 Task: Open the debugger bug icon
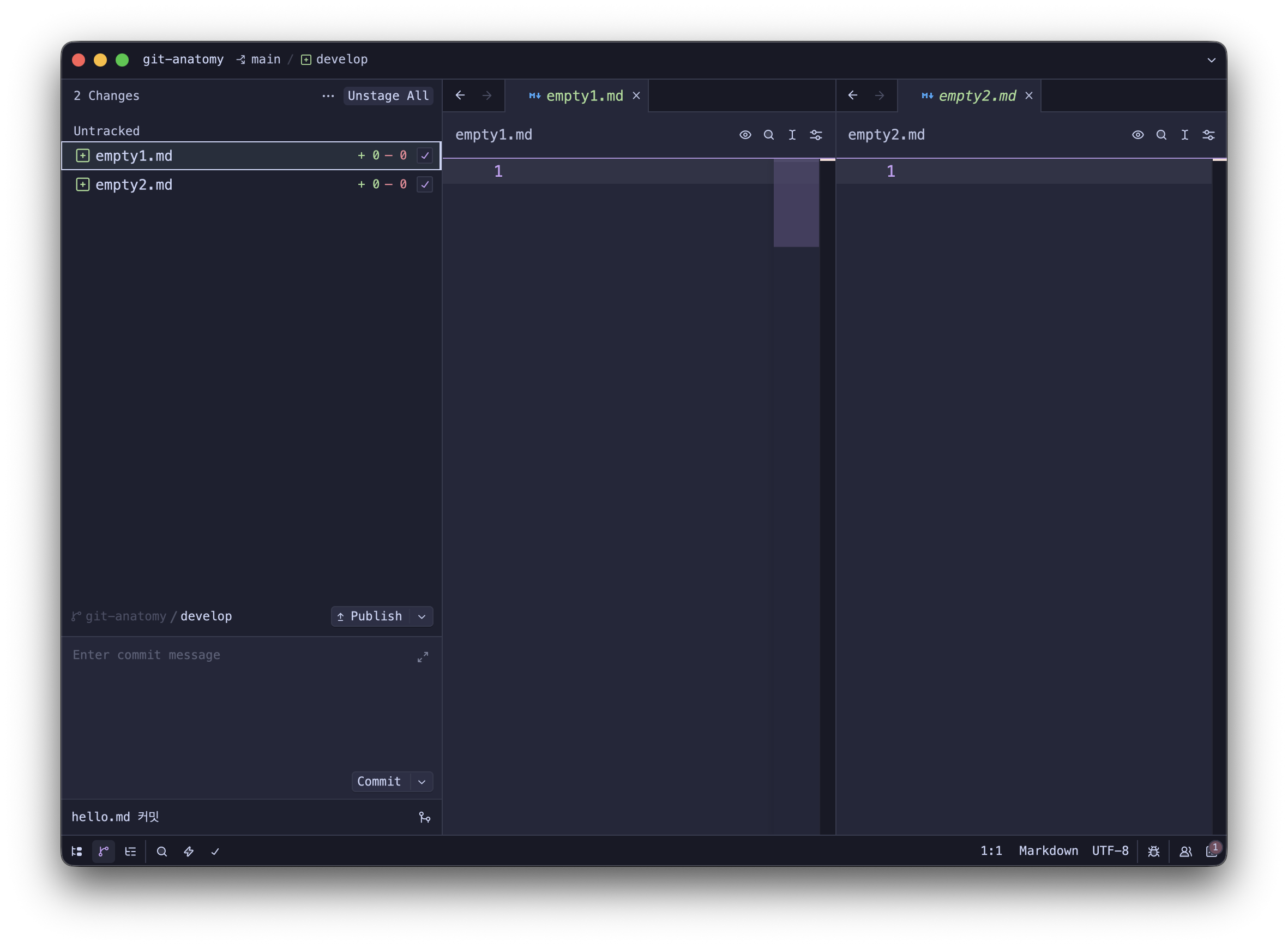pyautogui.click(x=1153, y=852)
